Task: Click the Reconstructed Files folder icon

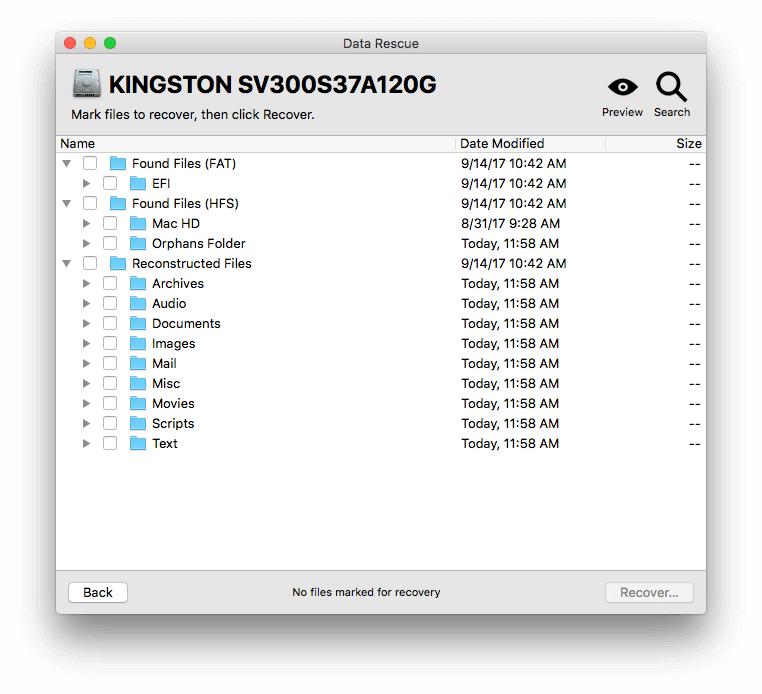Action: [x=118, y=263]
